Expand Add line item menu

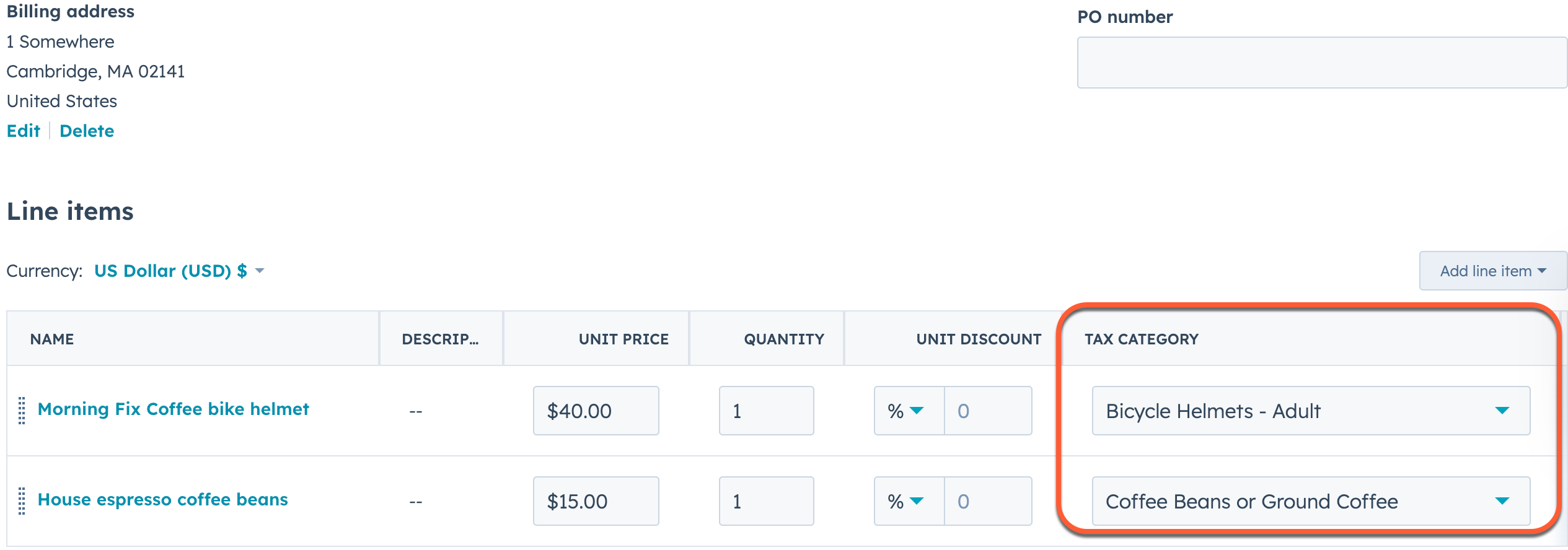click(1492, 271)
